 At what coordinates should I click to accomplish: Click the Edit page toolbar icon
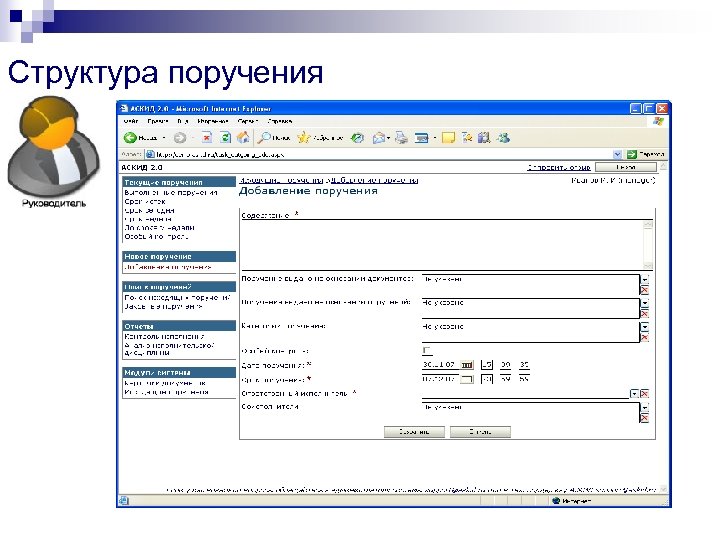(x=421, y=138)
